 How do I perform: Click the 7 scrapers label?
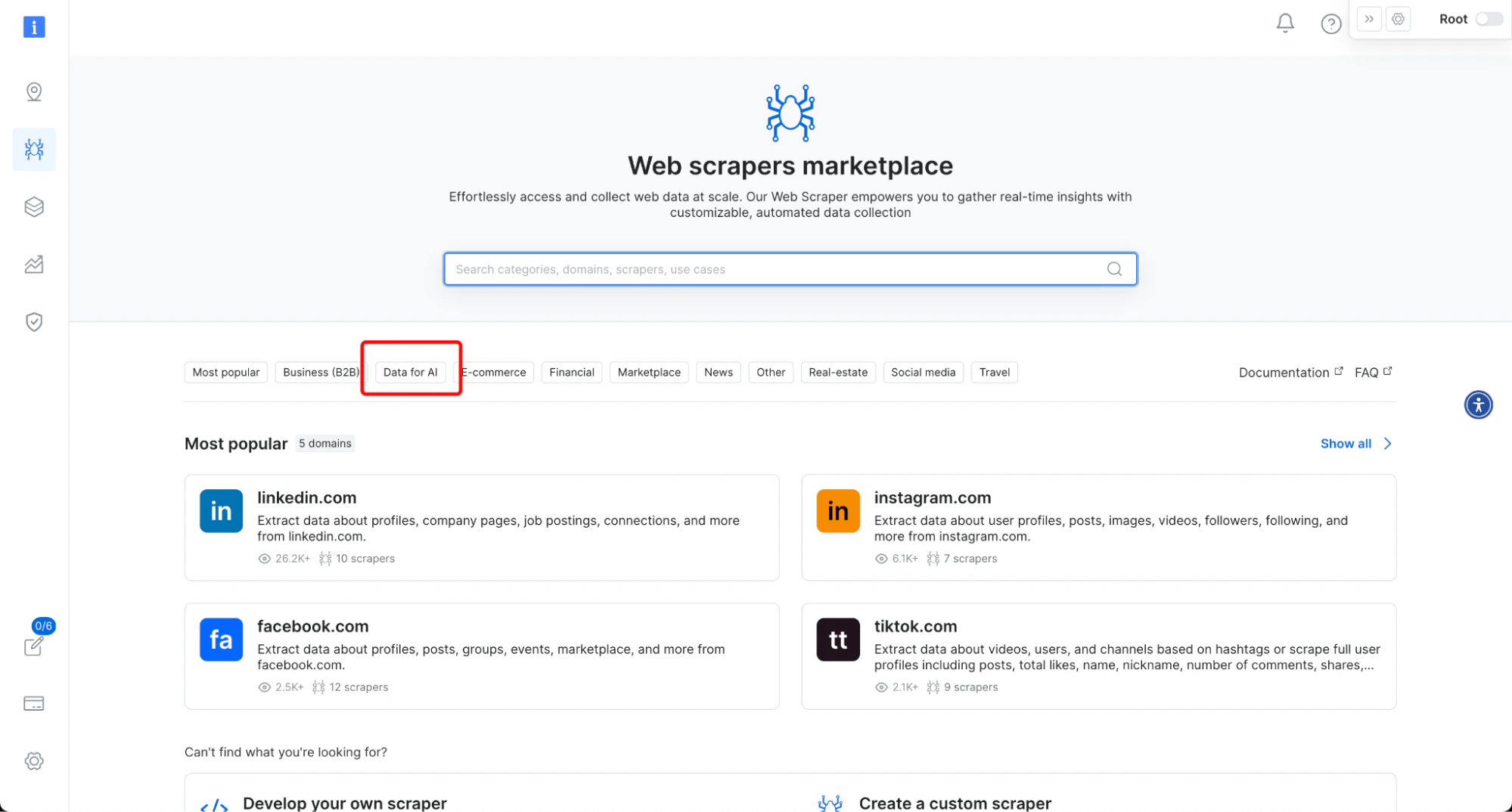coord(970,559)
